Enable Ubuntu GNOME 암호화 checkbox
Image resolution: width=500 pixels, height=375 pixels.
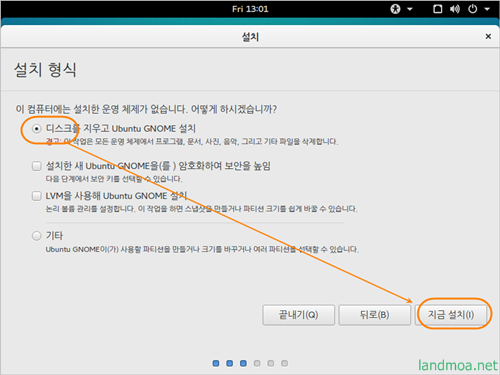coord(37,166)
